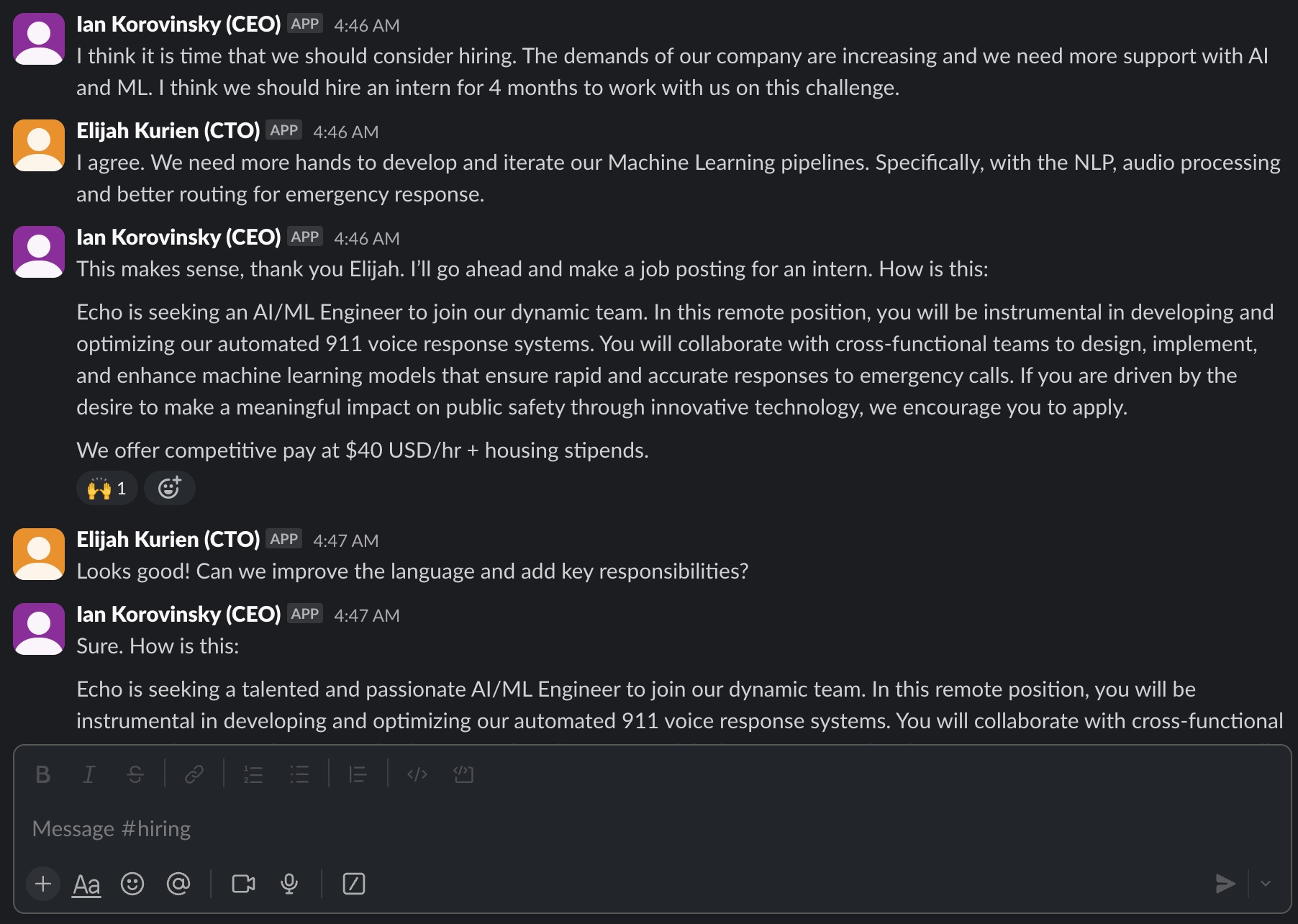Apply strikethrough formatting

pos(135,774)
